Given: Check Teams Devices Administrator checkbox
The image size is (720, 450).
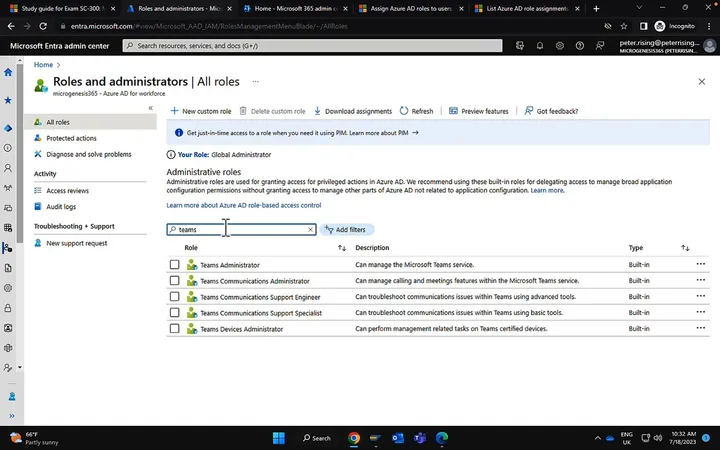Looking at the screenshot, I should (x=174, y=329).
